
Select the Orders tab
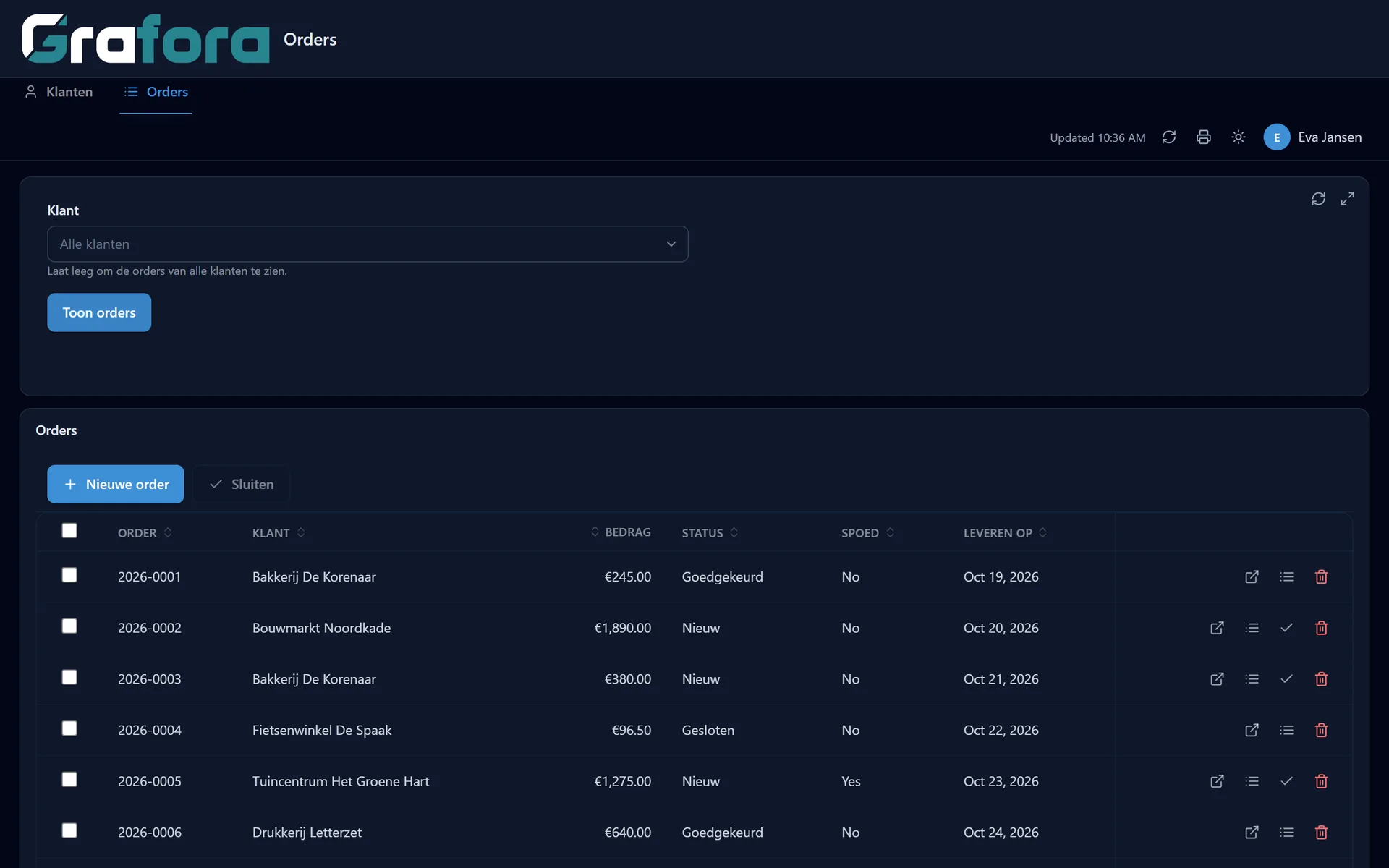(156, 92)
